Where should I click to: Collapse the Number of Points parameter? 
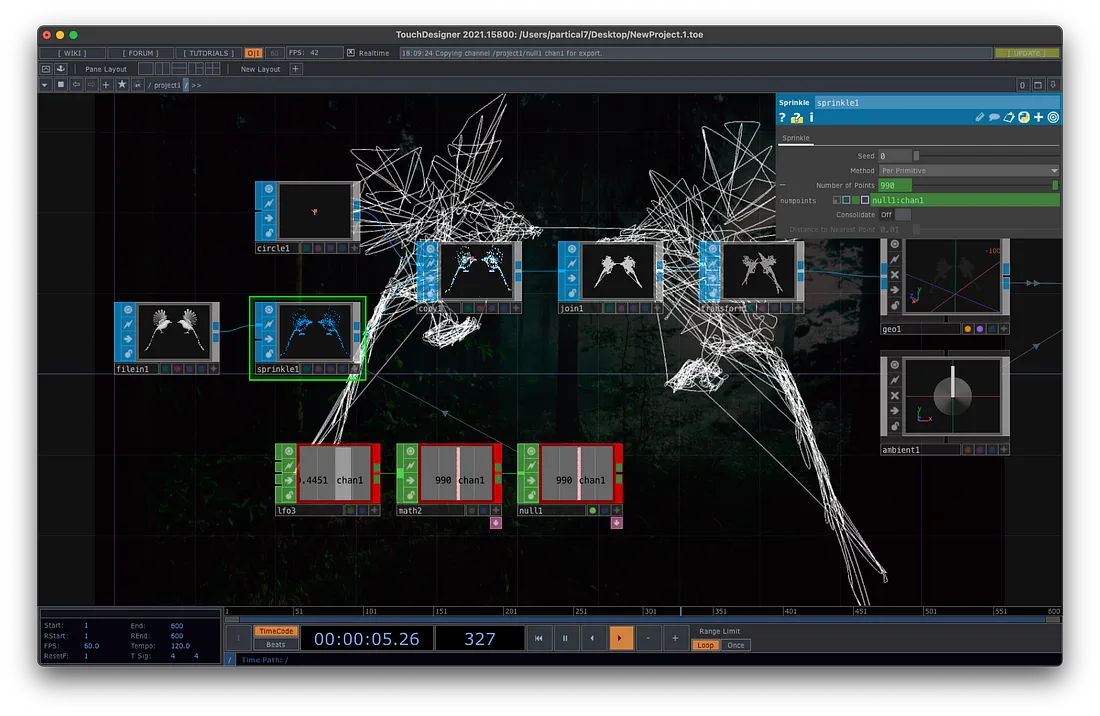tap(783, 186)
